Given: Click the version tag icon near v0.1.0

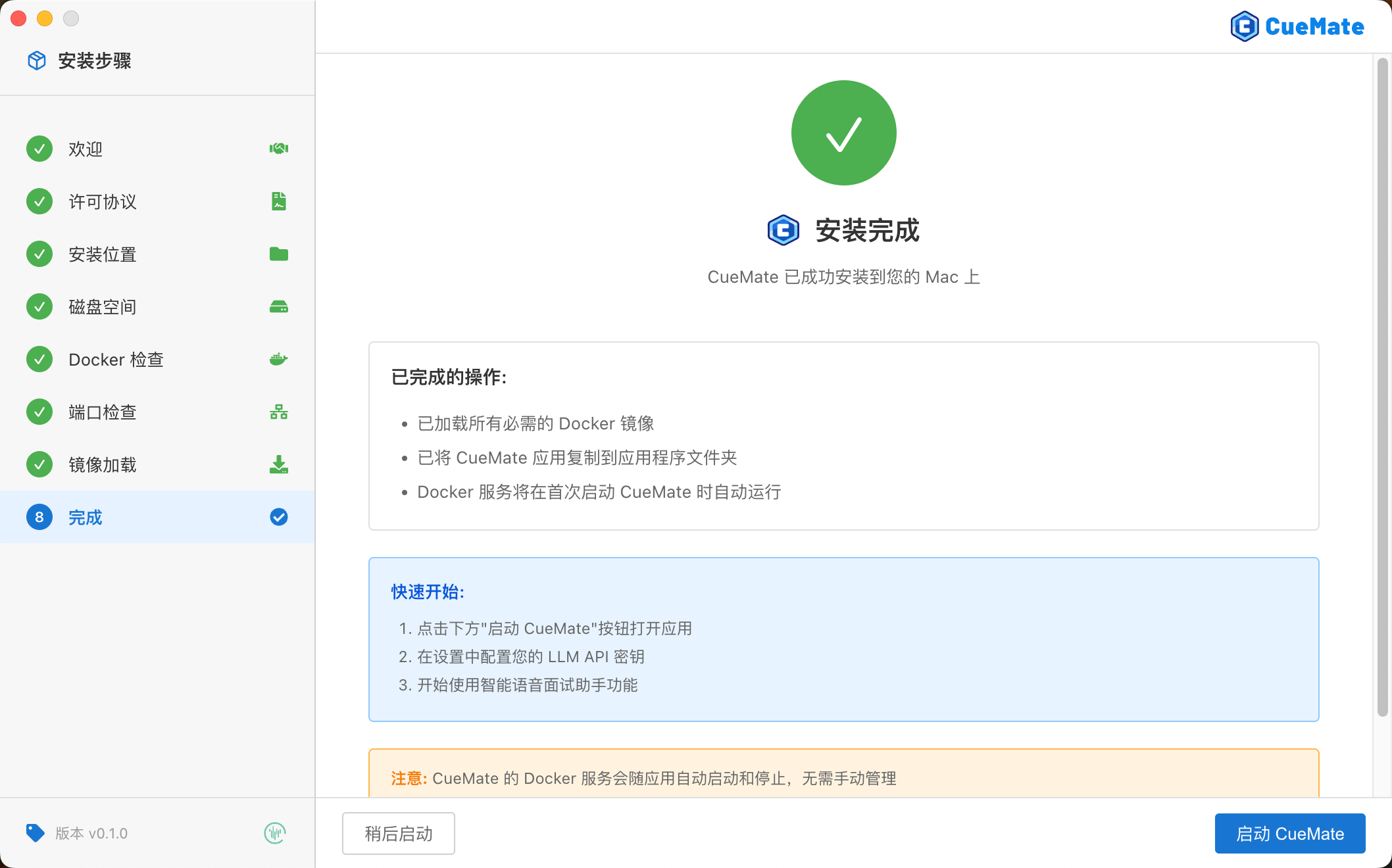Looking at the screenshot, I should tap(36, 832).
